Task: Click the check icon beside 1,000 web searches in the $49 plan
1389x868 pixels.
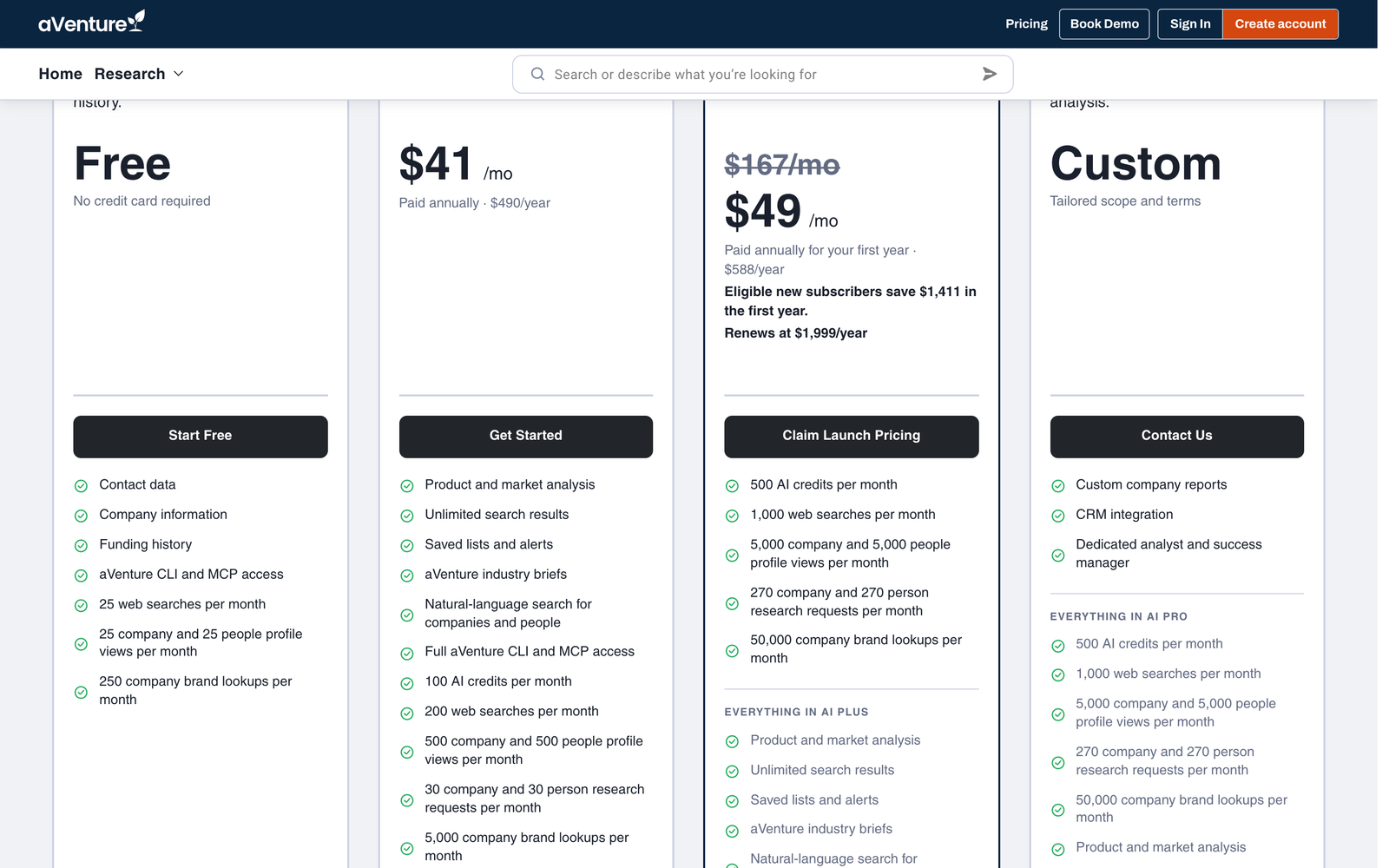Action: coord(732,516)
